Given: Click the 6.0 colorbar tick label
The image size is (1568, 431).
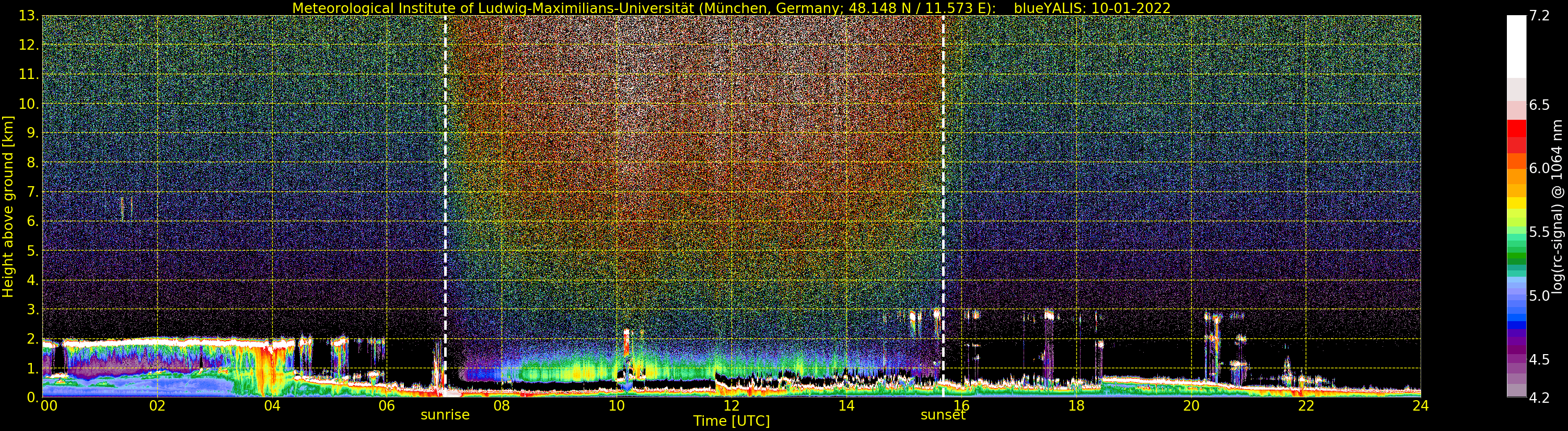Looking at the screenshot, I should tap(1539, 169).
